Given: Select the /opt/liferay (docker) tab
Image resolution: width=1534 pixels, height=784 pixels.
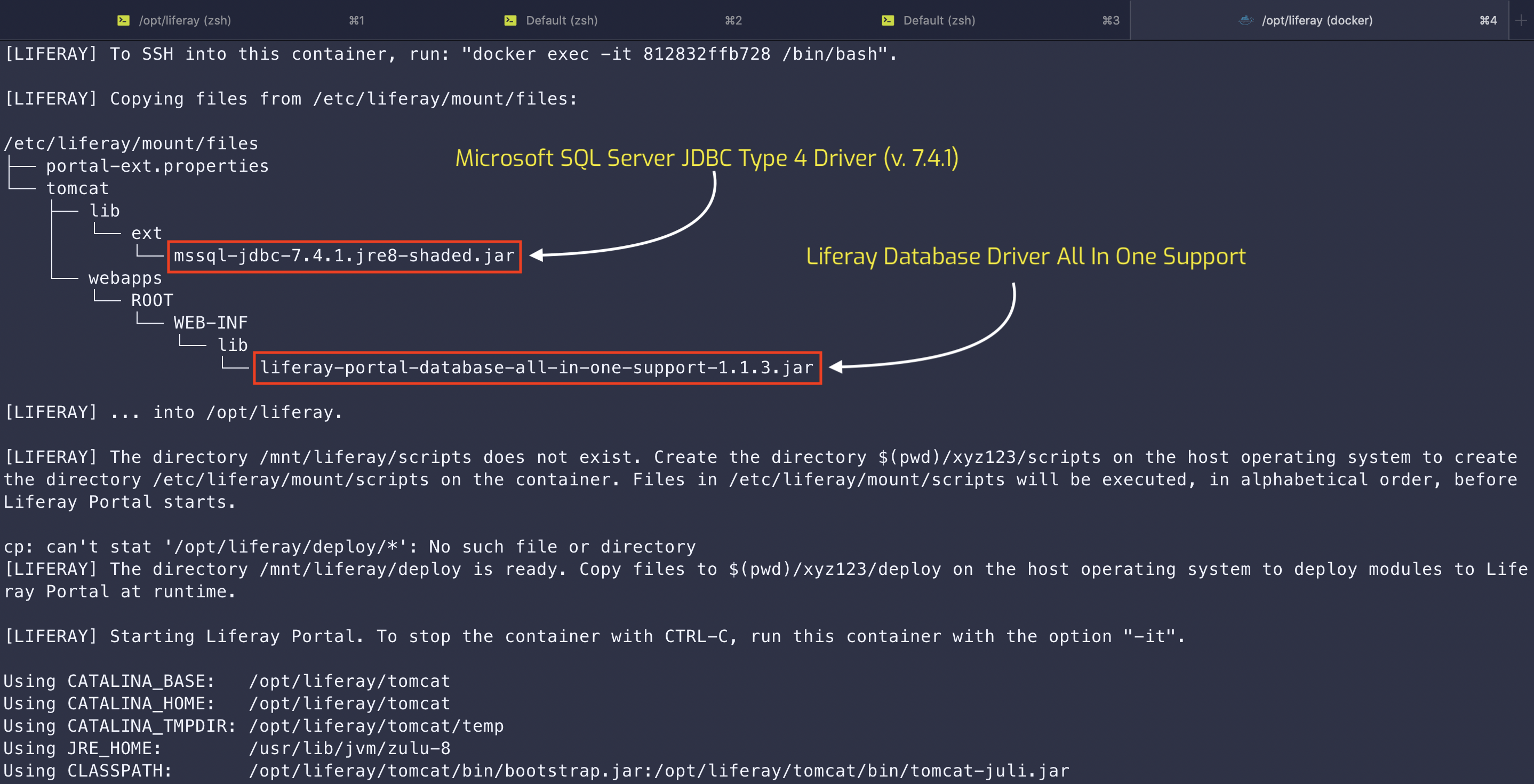Looking at the screenshot, I should pyautogui.click(x=1320, y=20).
